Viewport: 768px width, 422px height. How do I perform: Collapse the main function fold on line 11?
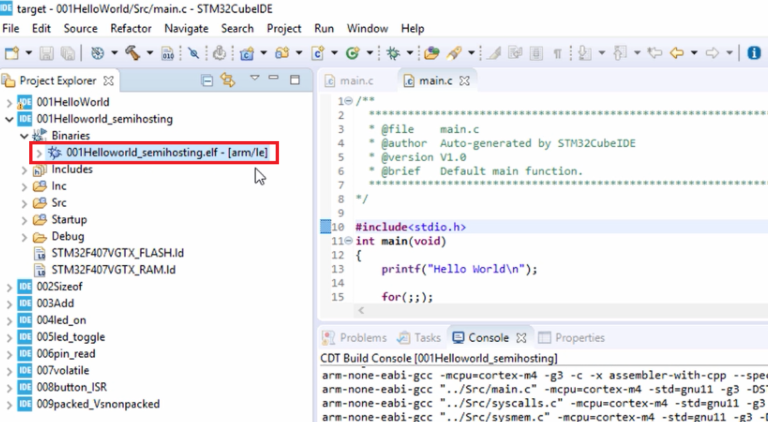click(x=348, y=240)
